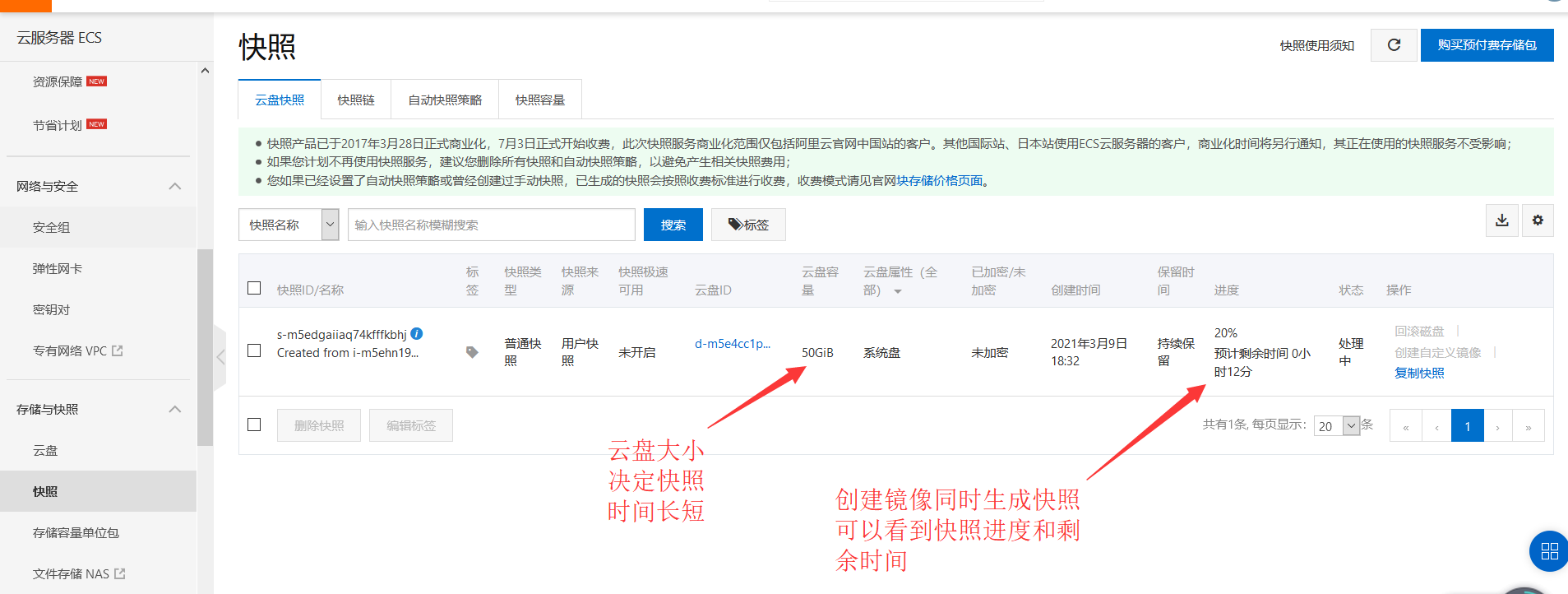Open the 块存储价格页面 link
The image size is (1568, 594).
[939, 180]
